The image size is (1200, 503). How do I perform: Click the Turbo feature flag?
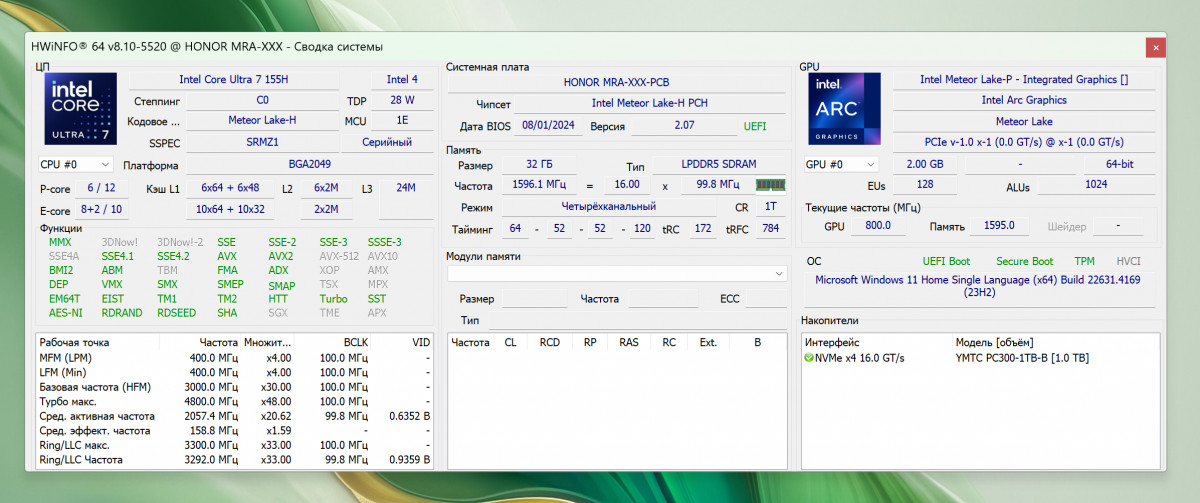point(333,298)
